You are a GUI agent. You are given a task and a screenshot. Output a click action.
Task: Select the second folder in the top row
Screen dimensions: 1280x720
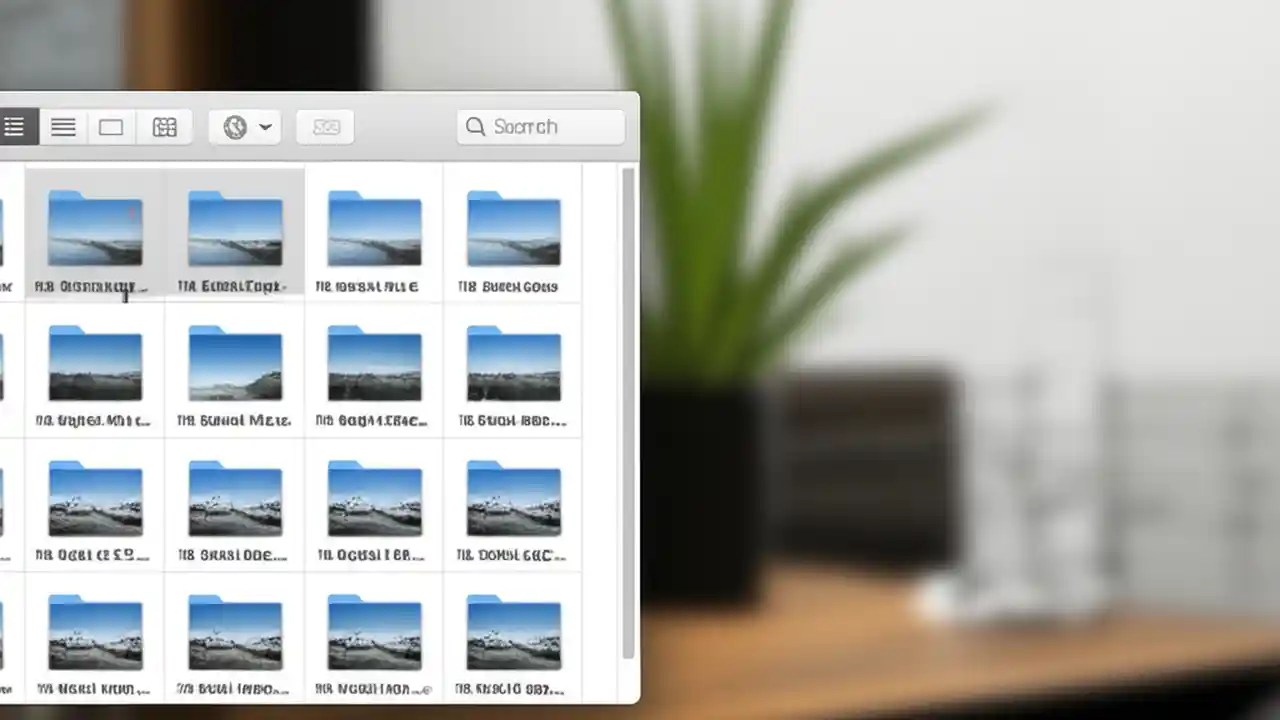click(234, 230)
